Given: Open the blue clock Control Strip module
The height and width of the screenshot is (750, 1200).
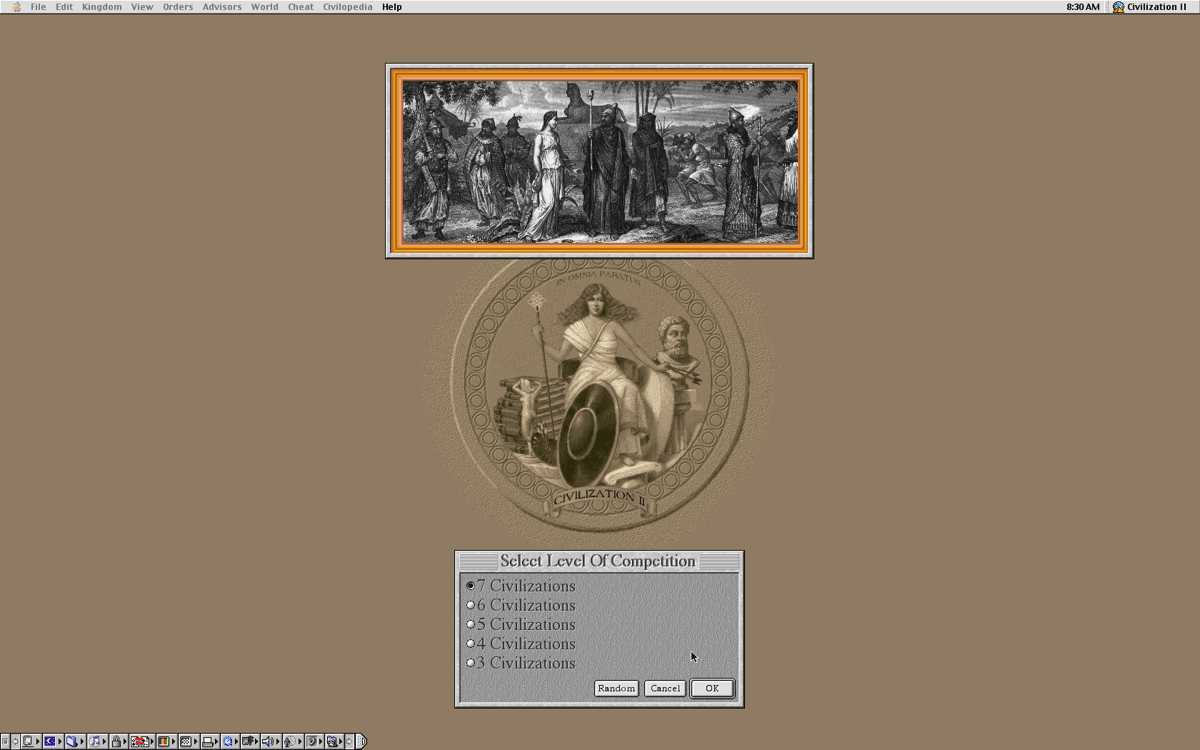Looking at the screenshot, I should 231,742.
